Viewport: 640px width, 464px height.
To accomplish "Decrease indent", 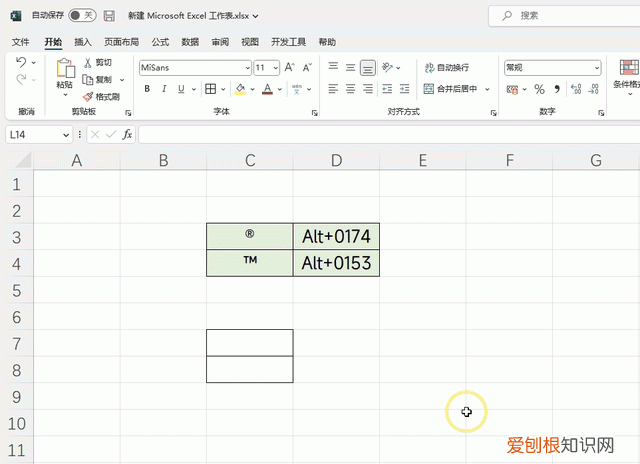I will (x=387, y=89).
